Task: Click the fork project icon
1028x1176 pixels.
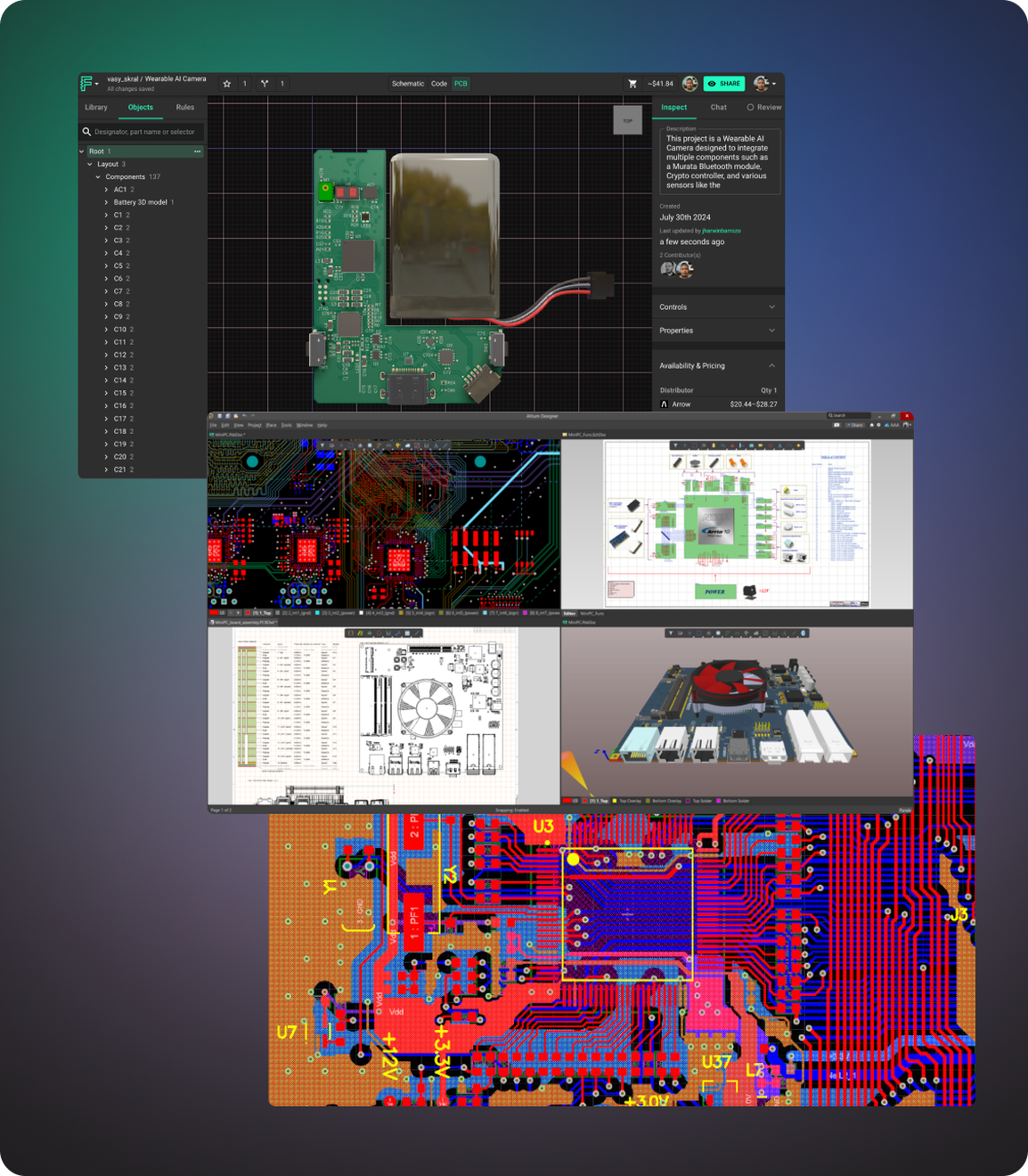Action: [265, 84]
